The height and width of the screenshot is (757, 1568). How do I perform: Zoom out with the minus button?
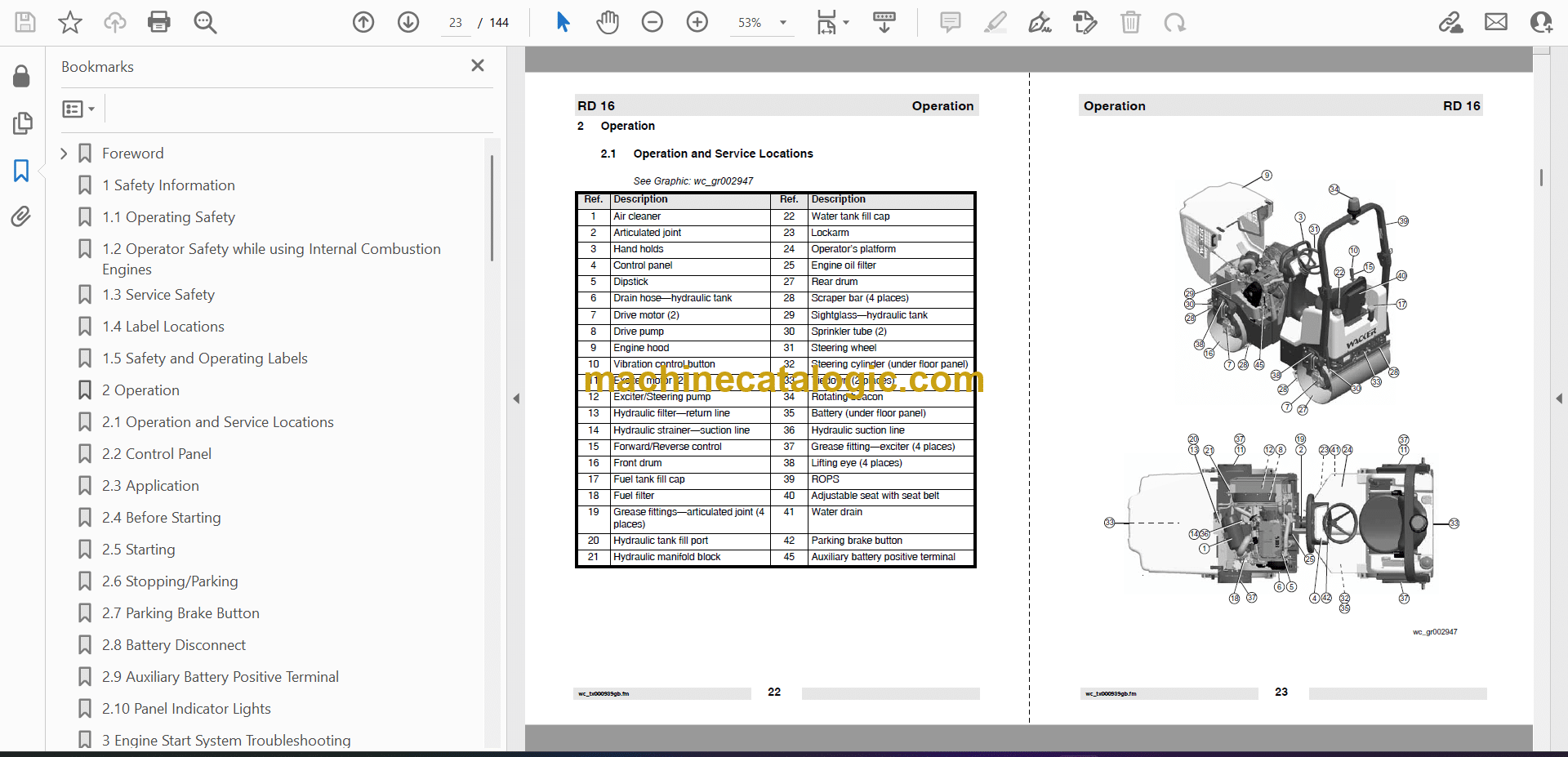653,22
